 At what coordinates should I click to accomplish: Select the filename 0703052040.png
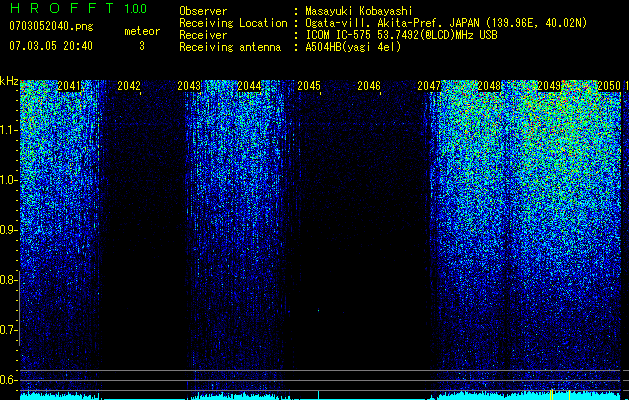51,26
